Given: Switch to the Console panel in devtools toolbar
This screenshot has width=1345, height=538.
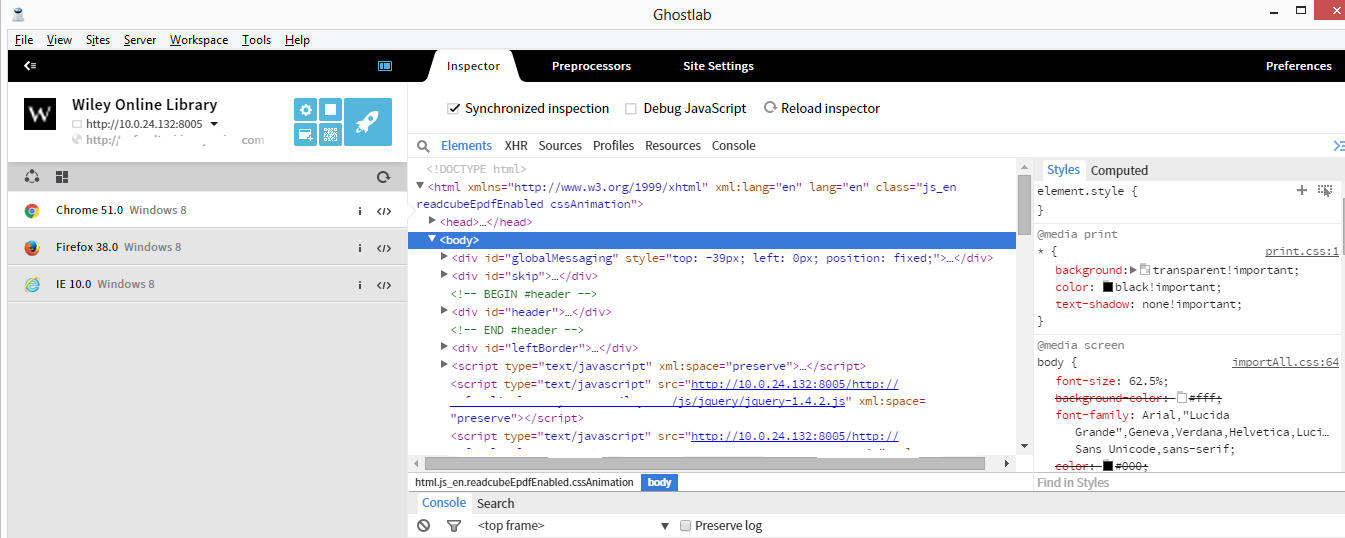Looking at the screenshot, I should click(733, 146).
